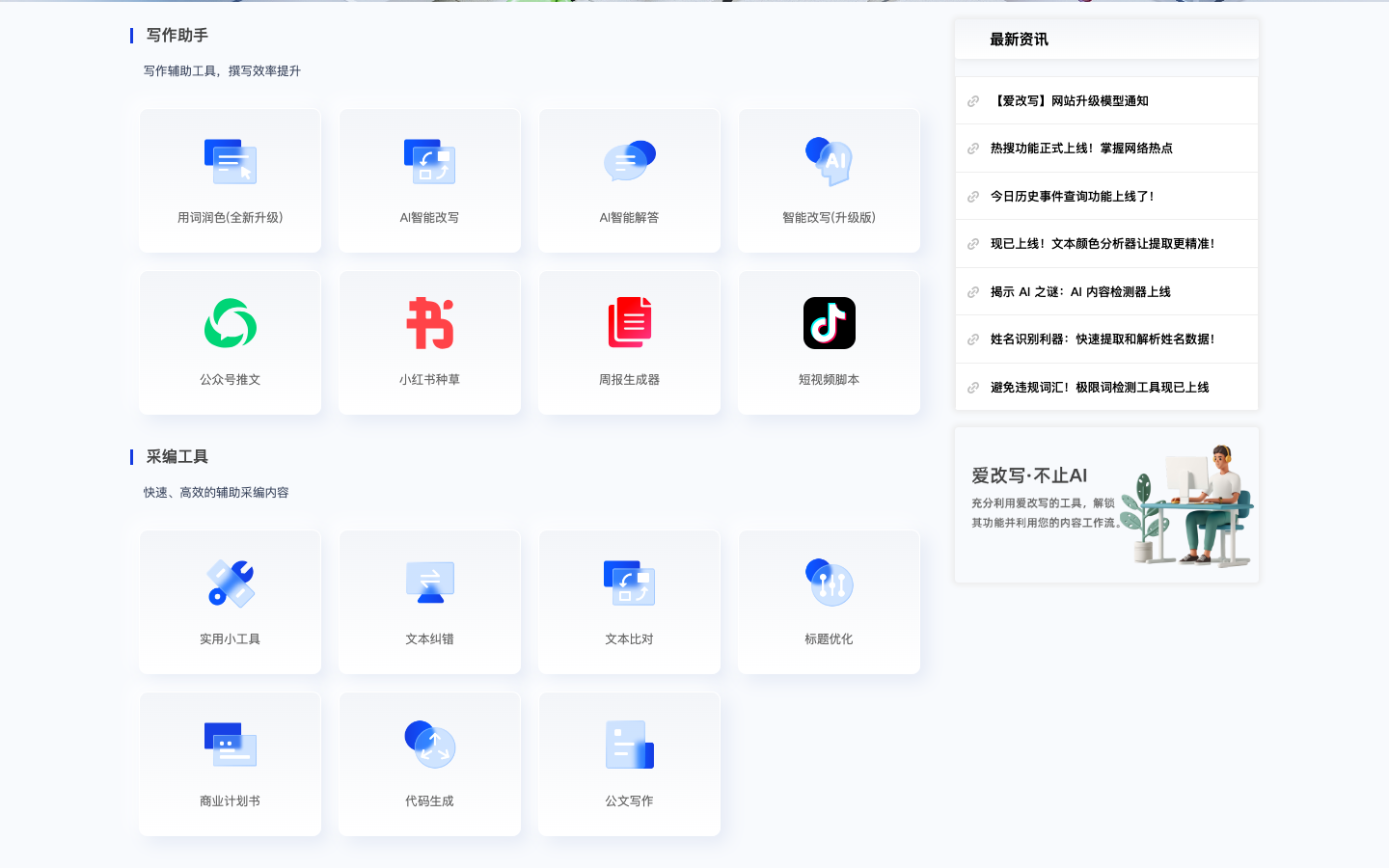Open the 热搜功能正式上线 news item
Viewport: 1389px width, 868px height.
[1081, 149]
